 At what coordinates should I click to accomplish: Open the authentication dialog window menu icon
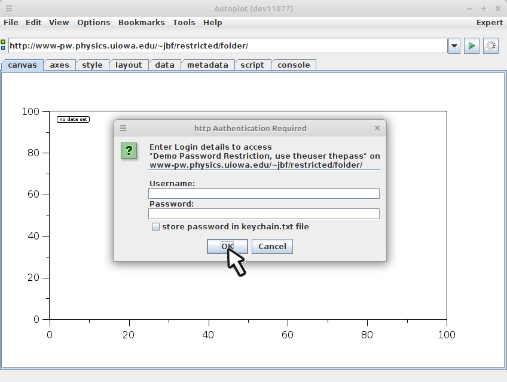pos(123,128)
